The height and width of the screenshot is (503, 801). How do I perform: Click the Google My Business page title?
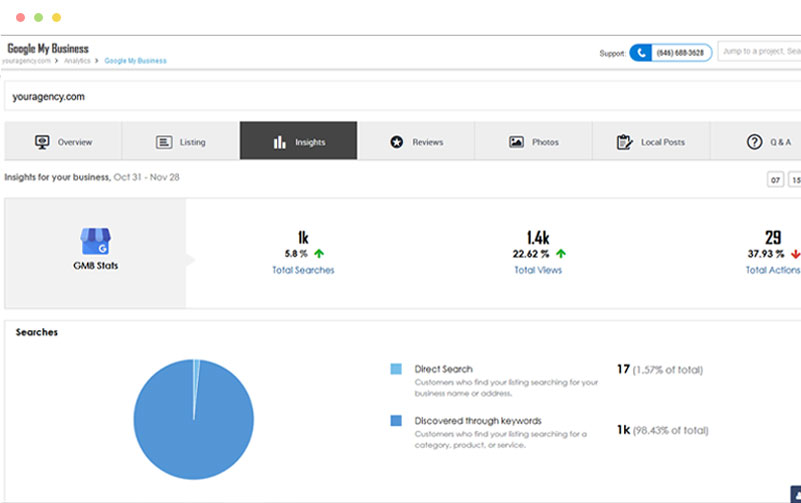click(48, 49)
